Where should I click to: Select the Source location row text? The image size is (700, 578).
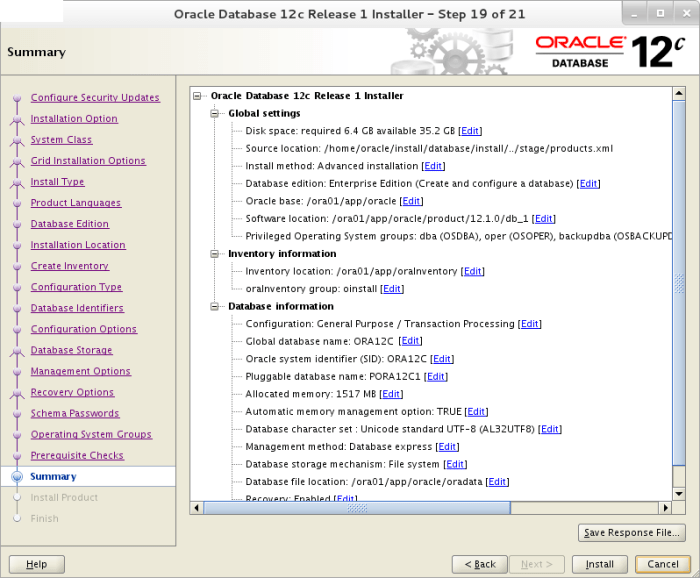point(429,149)
